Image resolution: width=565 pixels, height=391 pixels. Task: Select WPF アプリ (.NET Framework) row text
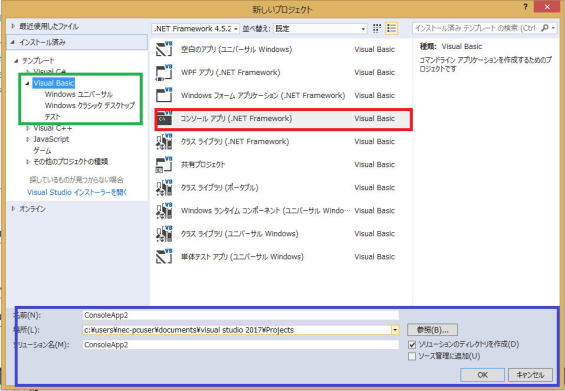pos(230,72)
